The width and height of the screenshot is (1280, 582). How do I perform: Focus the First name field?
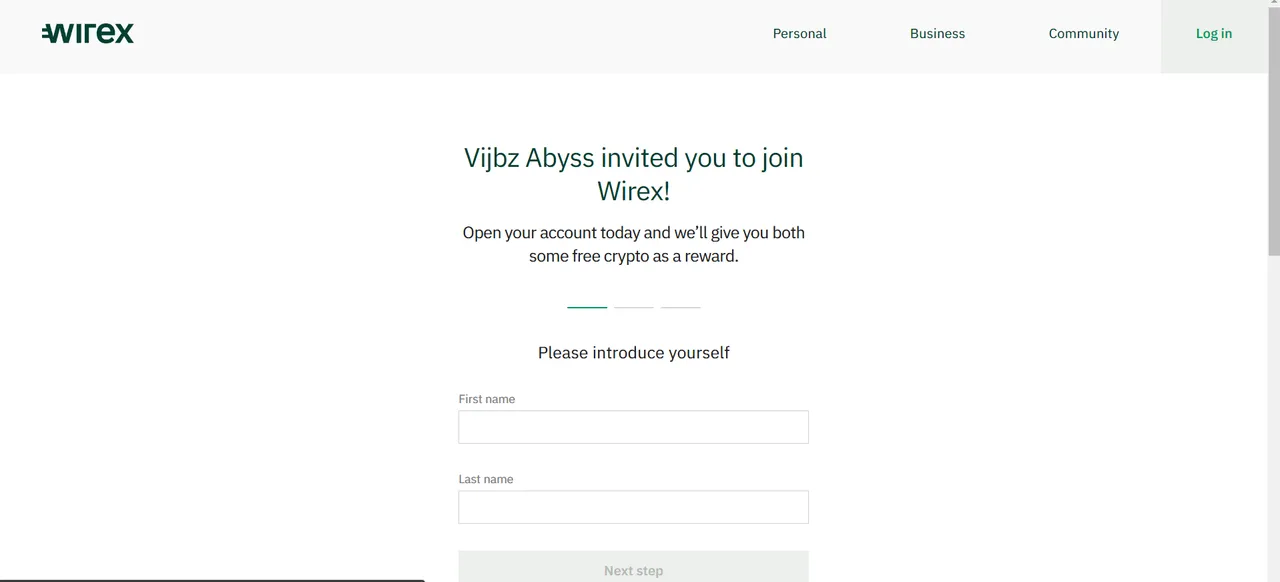633,427
